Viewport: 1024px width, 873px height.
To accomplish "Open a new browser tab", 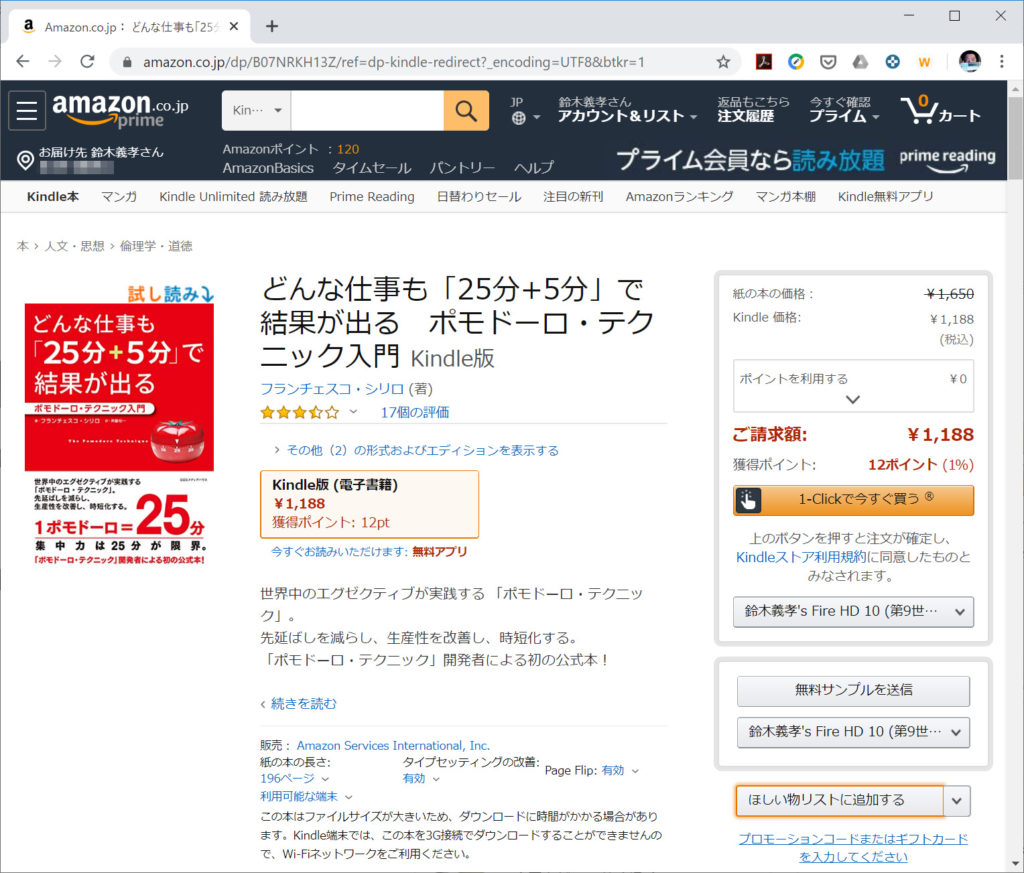I will pyautogui.click(x=272, y=26).
